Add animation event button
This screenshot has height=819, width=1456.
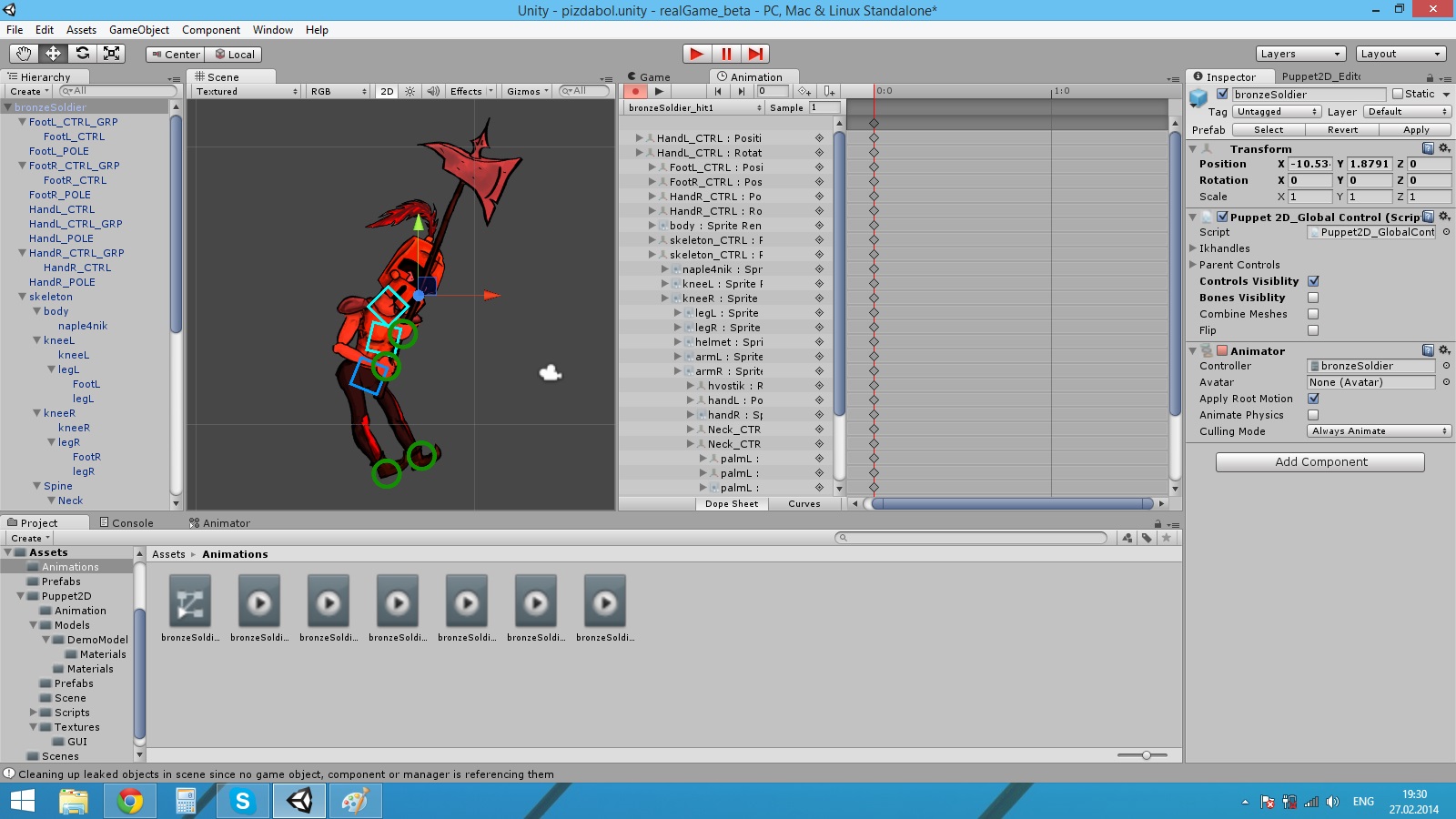pyautogui.click(x=829, y=91)
